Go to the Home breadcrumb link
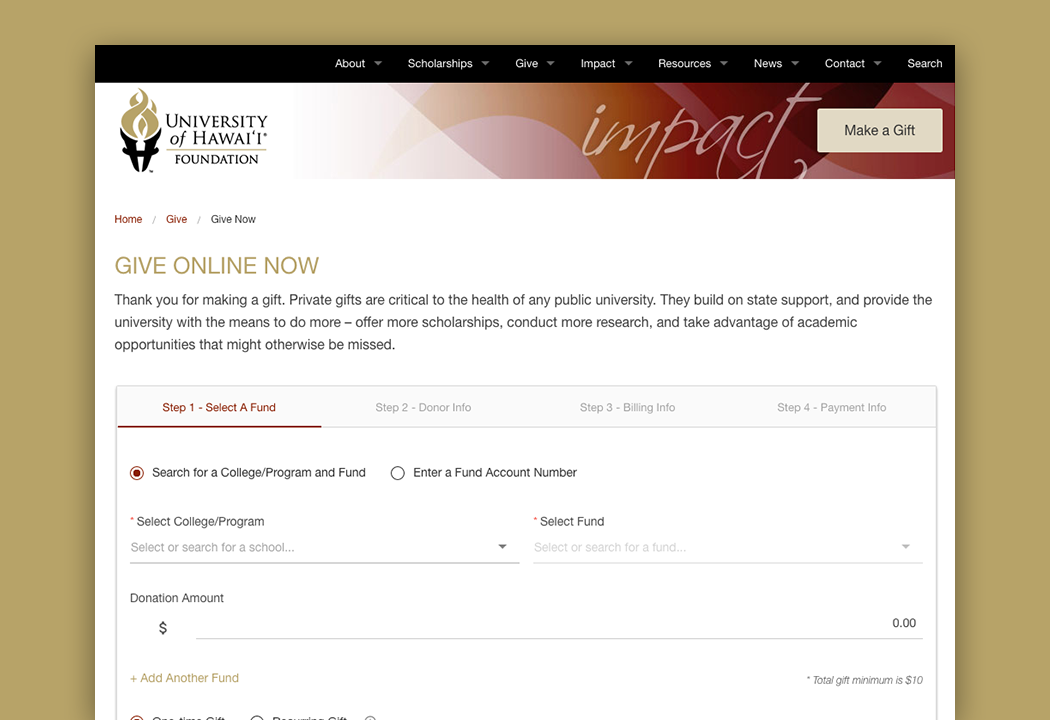 (128, 219)
